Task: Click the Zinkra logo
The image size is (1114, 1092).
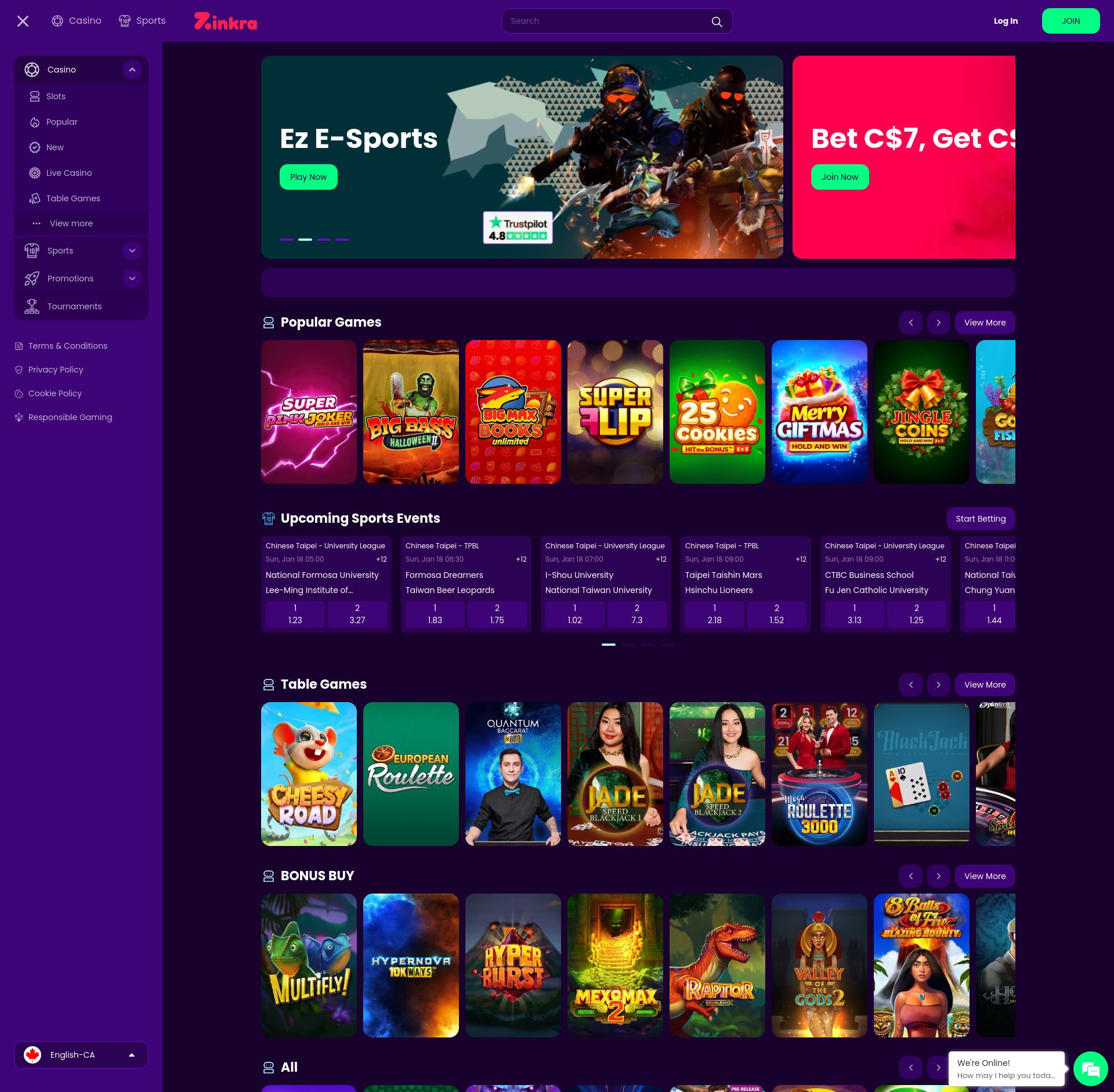Action: [226, 21]
